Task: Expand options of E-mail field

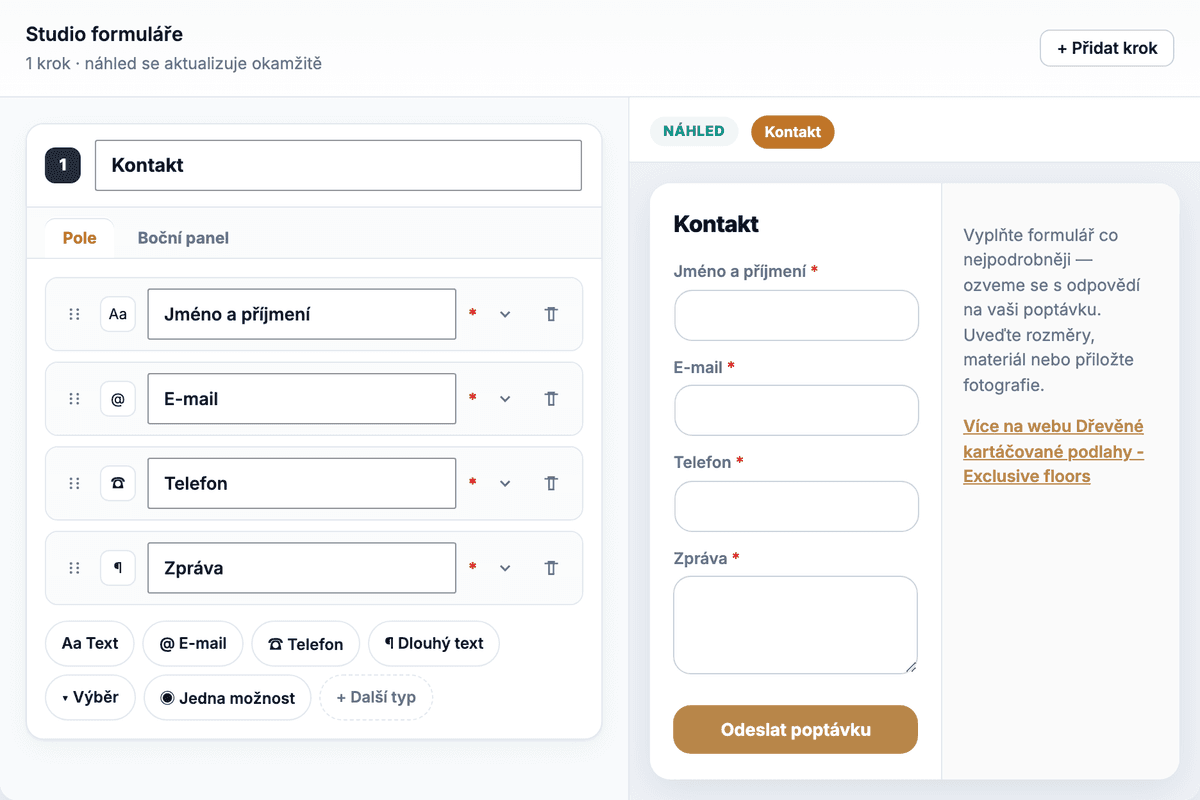Action: click(x=505, y=399)
